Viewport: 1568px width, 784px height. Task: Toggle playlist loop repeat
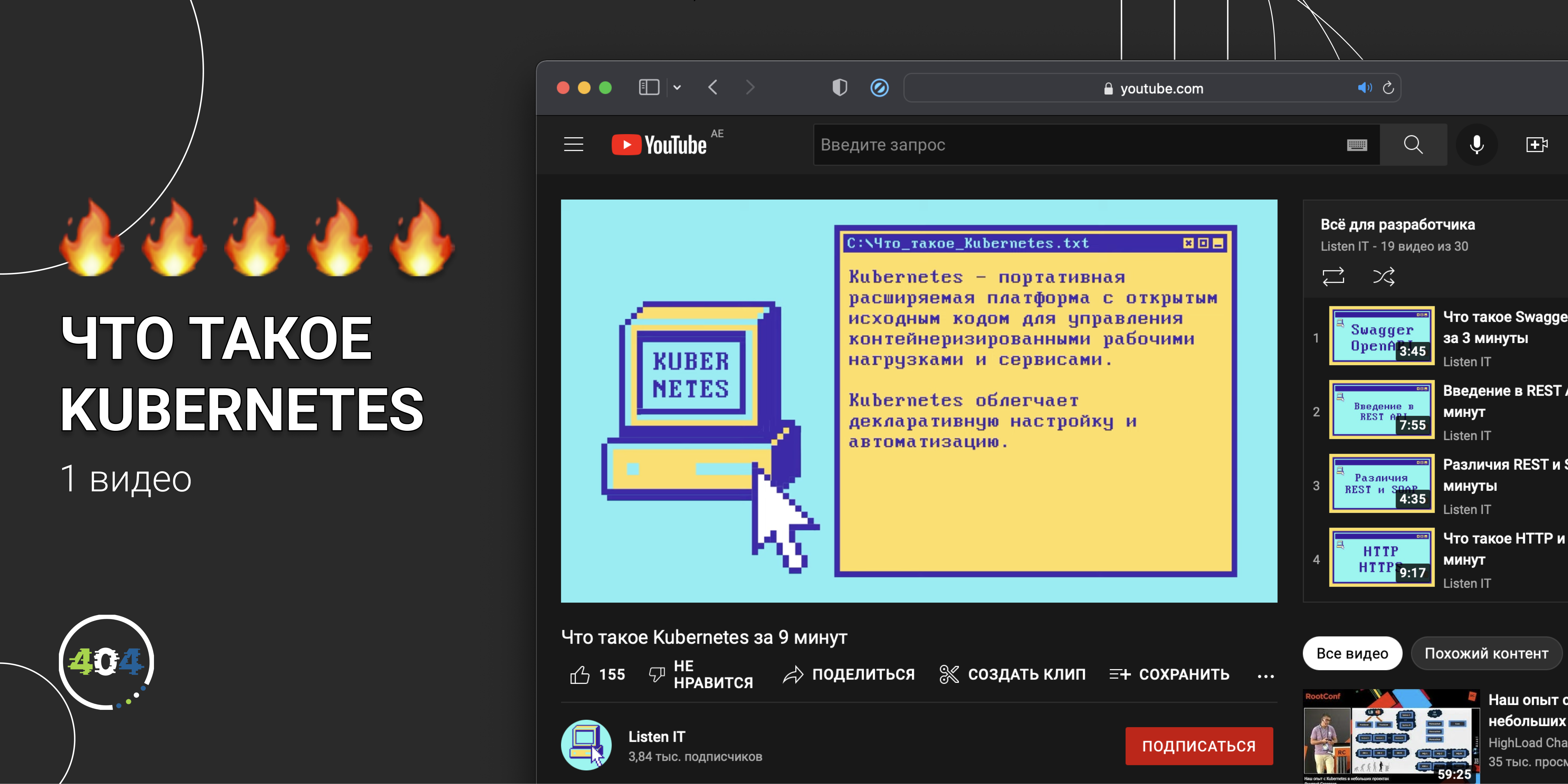click(1333, 277)
